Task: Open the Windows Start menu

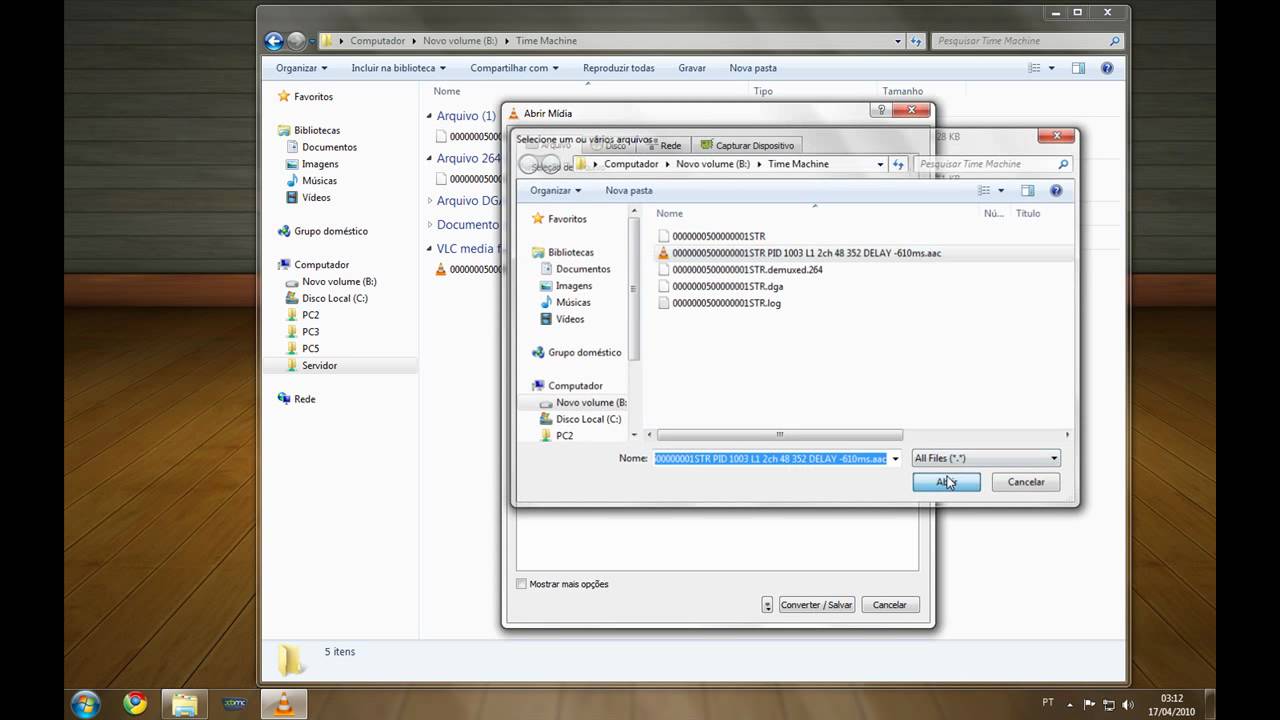Action: 85,704
